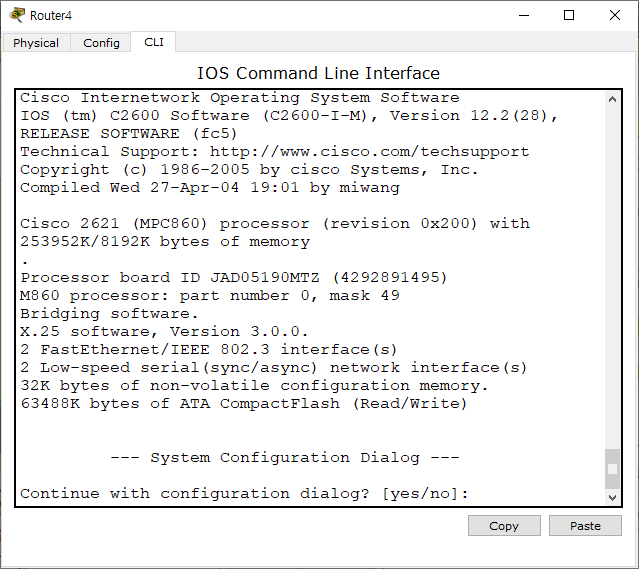Click the vertical scrollbar thumb
Screen dimensions: 639x569
click(612, 469)
